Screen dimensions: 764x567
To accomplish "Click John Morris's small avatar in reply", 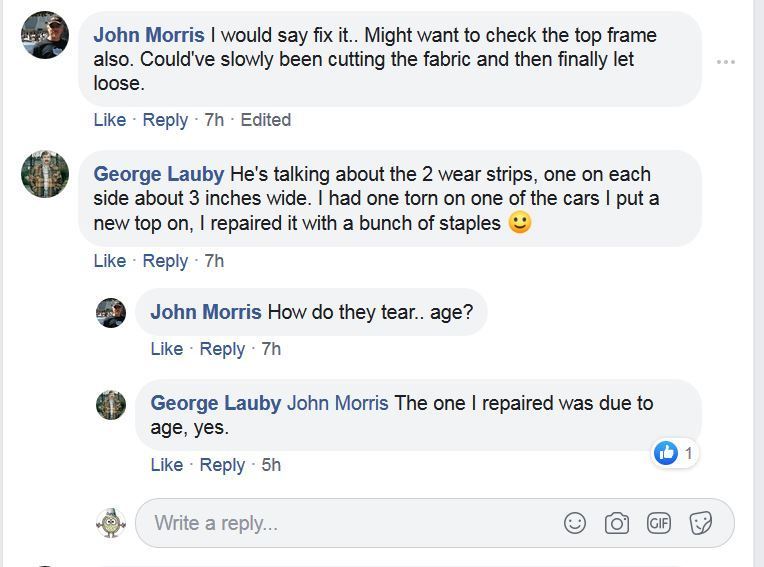I will click(x=111, y=312).
